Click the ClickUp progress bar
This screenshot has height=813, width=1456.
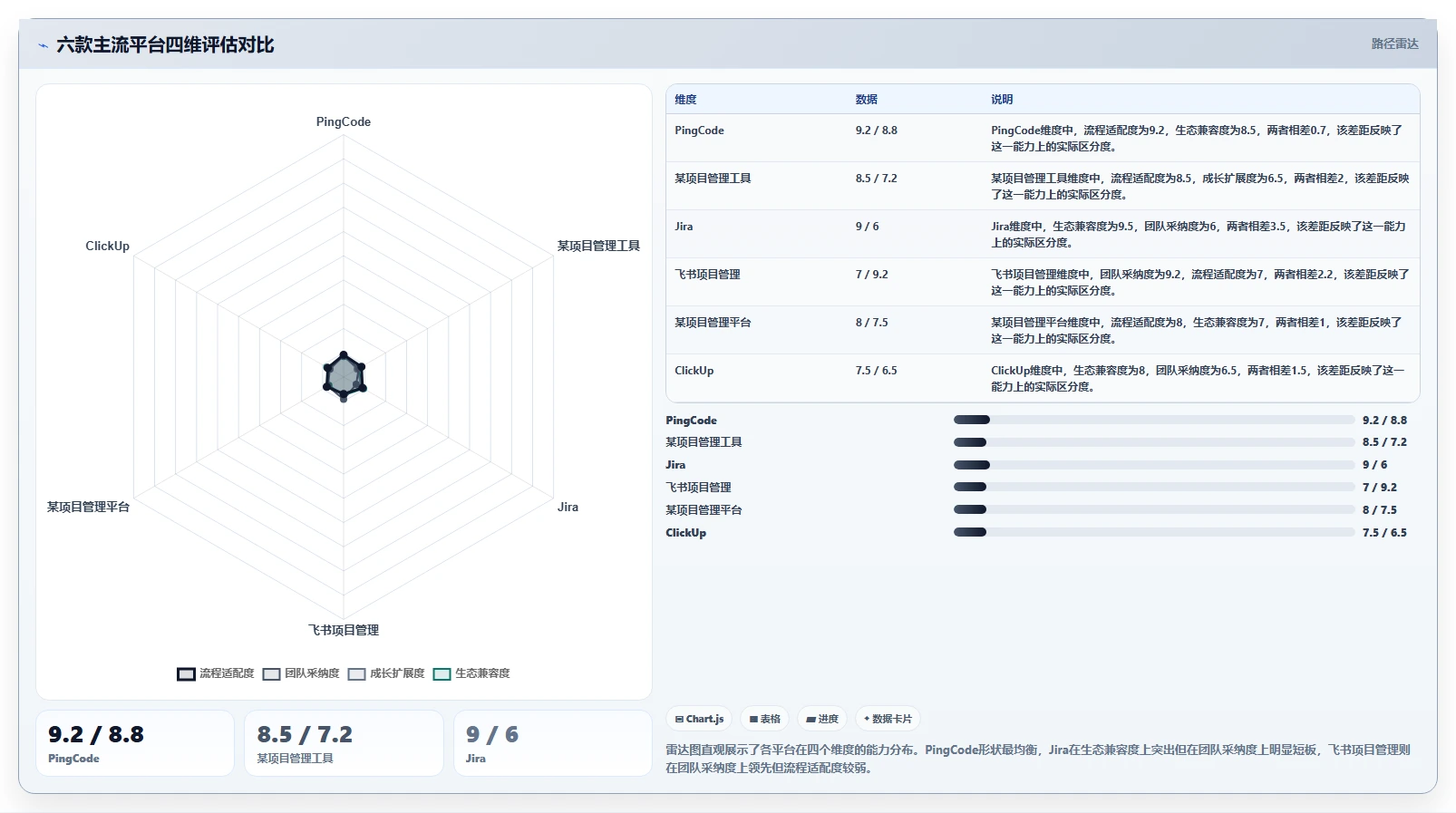coord(1154,532)
